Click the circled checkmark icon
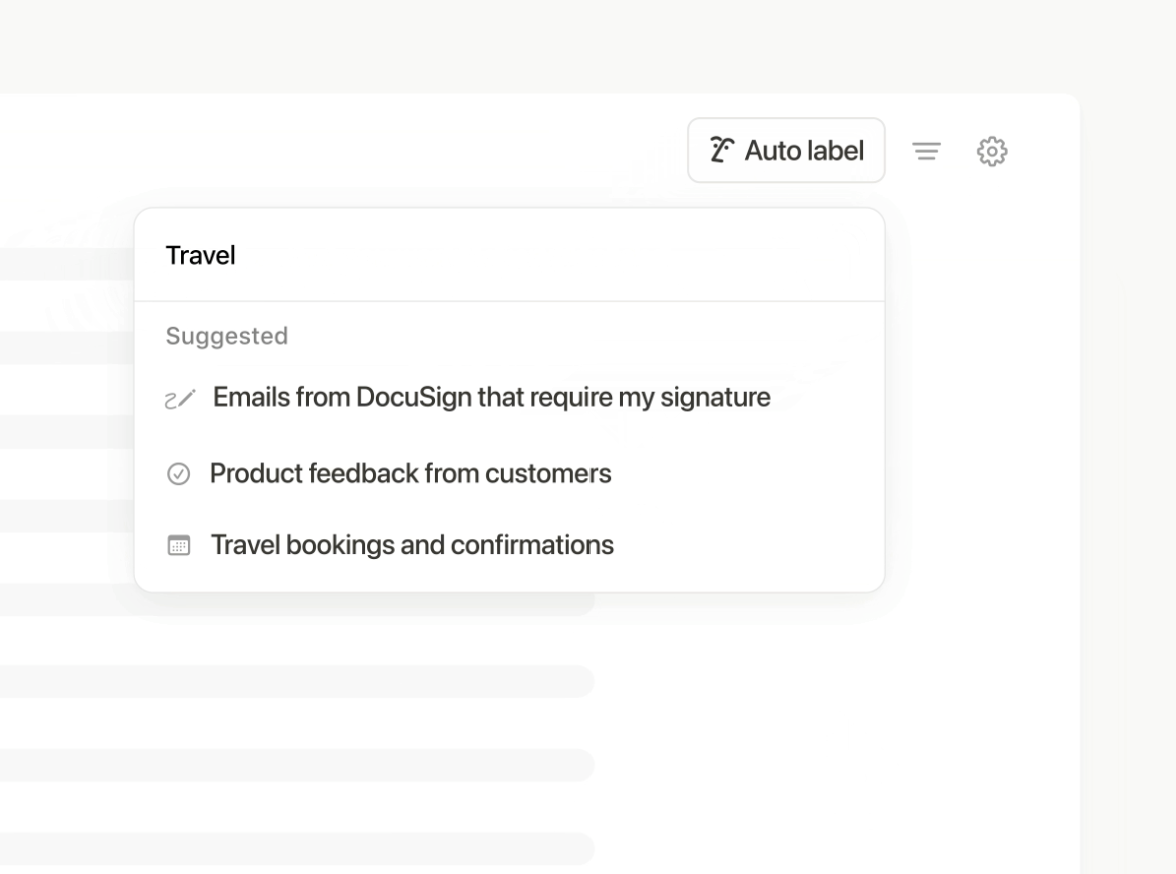The width and height of the screenshot is (1176, 874). pyautogui.click(x=178, y=474)
